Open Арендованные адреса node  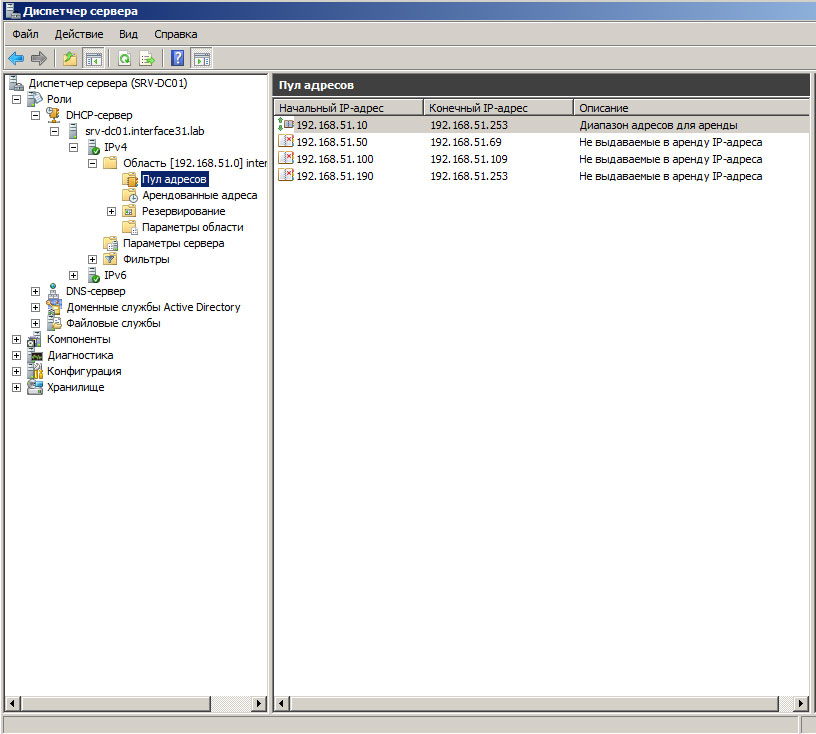point(199,195)
